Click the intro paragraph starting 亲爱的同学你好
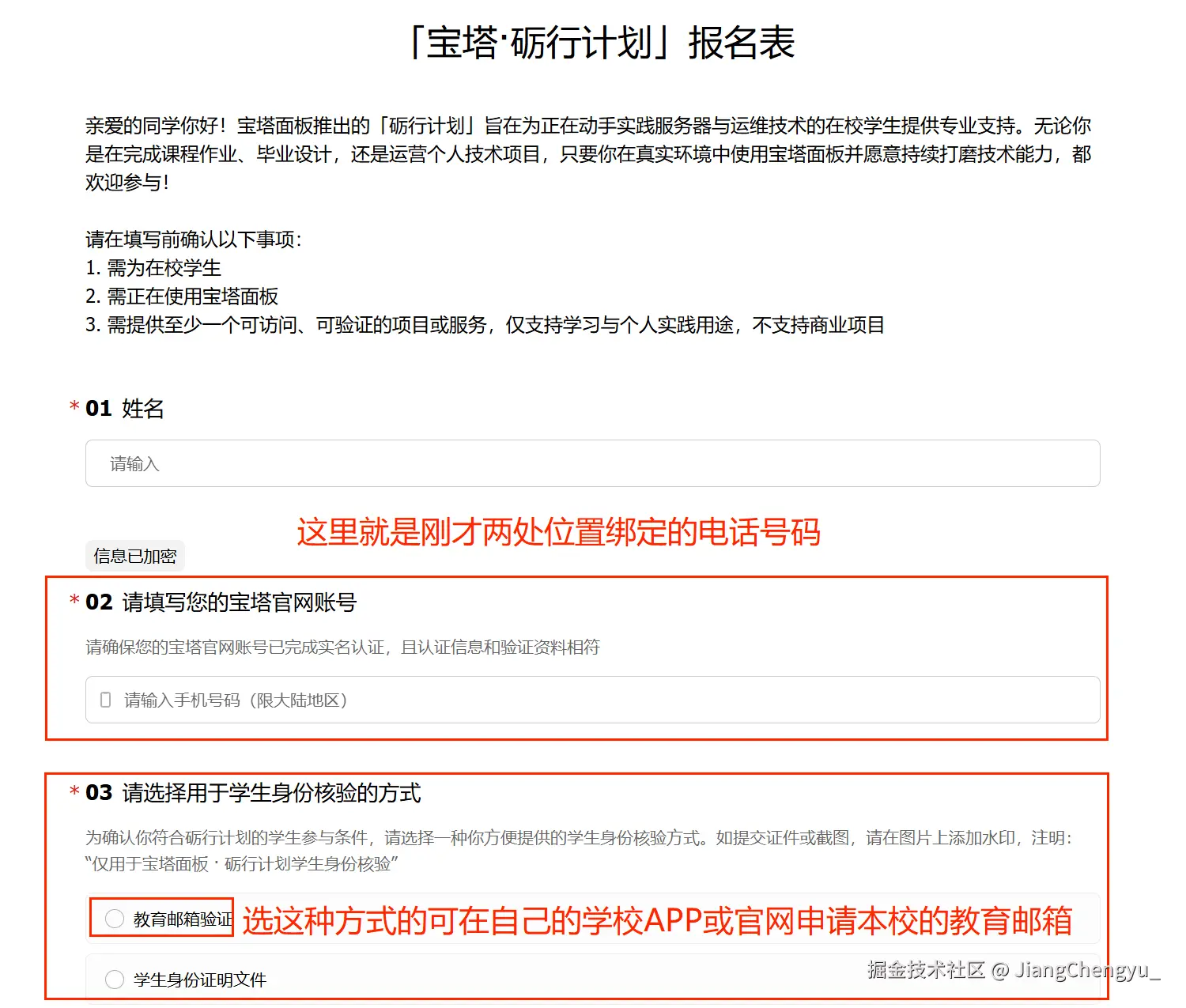 click(588, 154)
